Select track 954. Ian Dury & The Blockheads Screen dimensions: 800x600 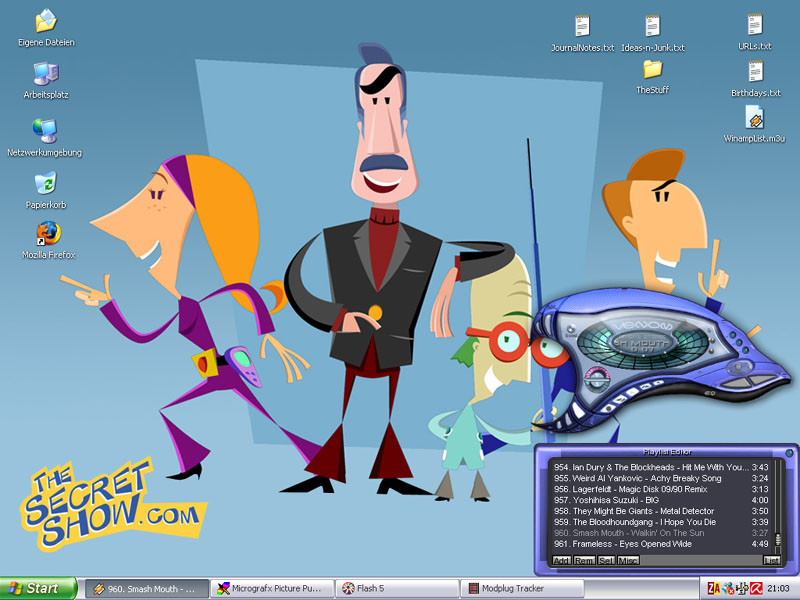[x=661, y=467]
